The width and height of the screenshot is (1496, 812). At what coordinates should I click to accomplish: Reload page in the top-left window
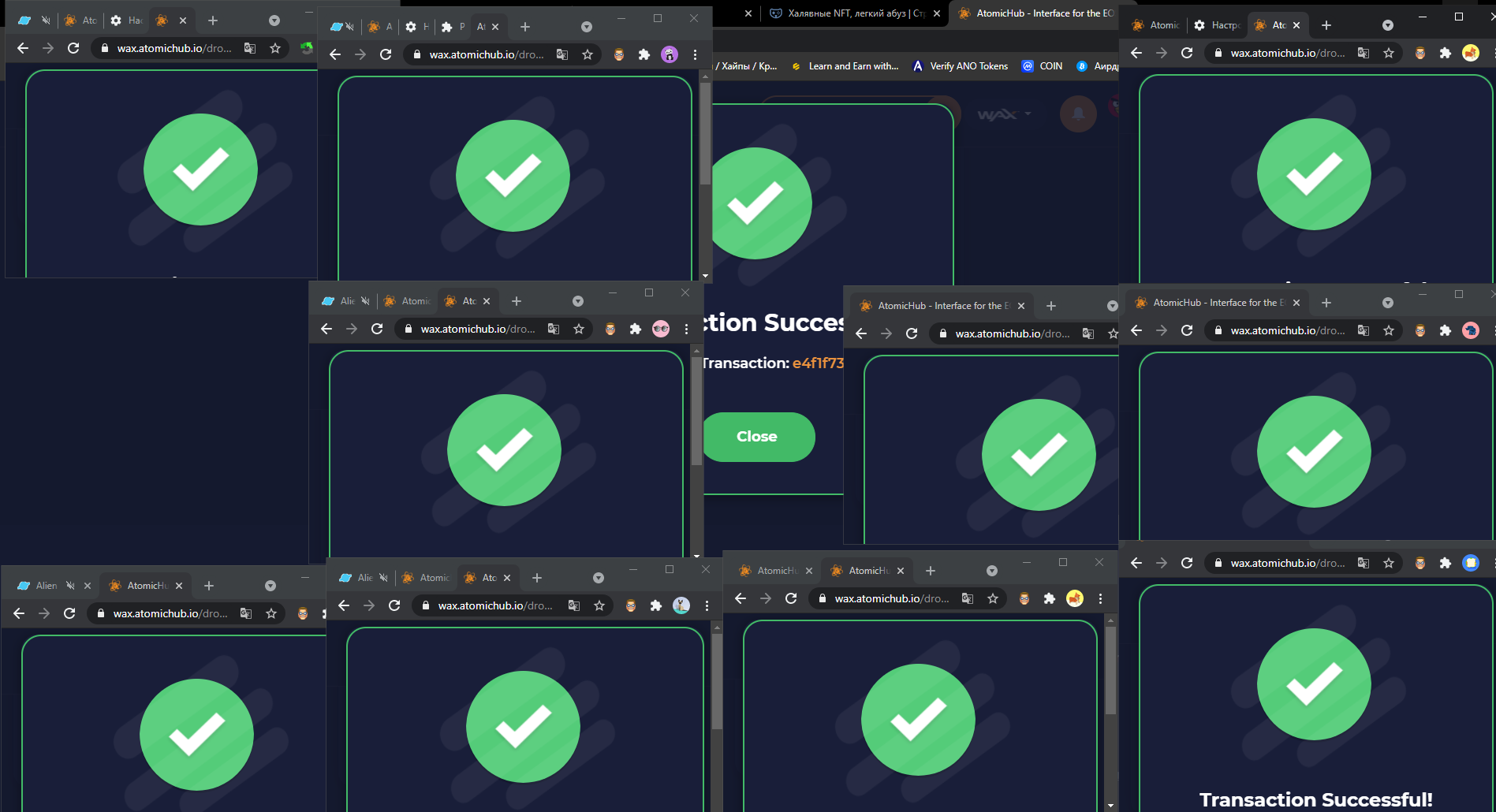coord(73,48)
